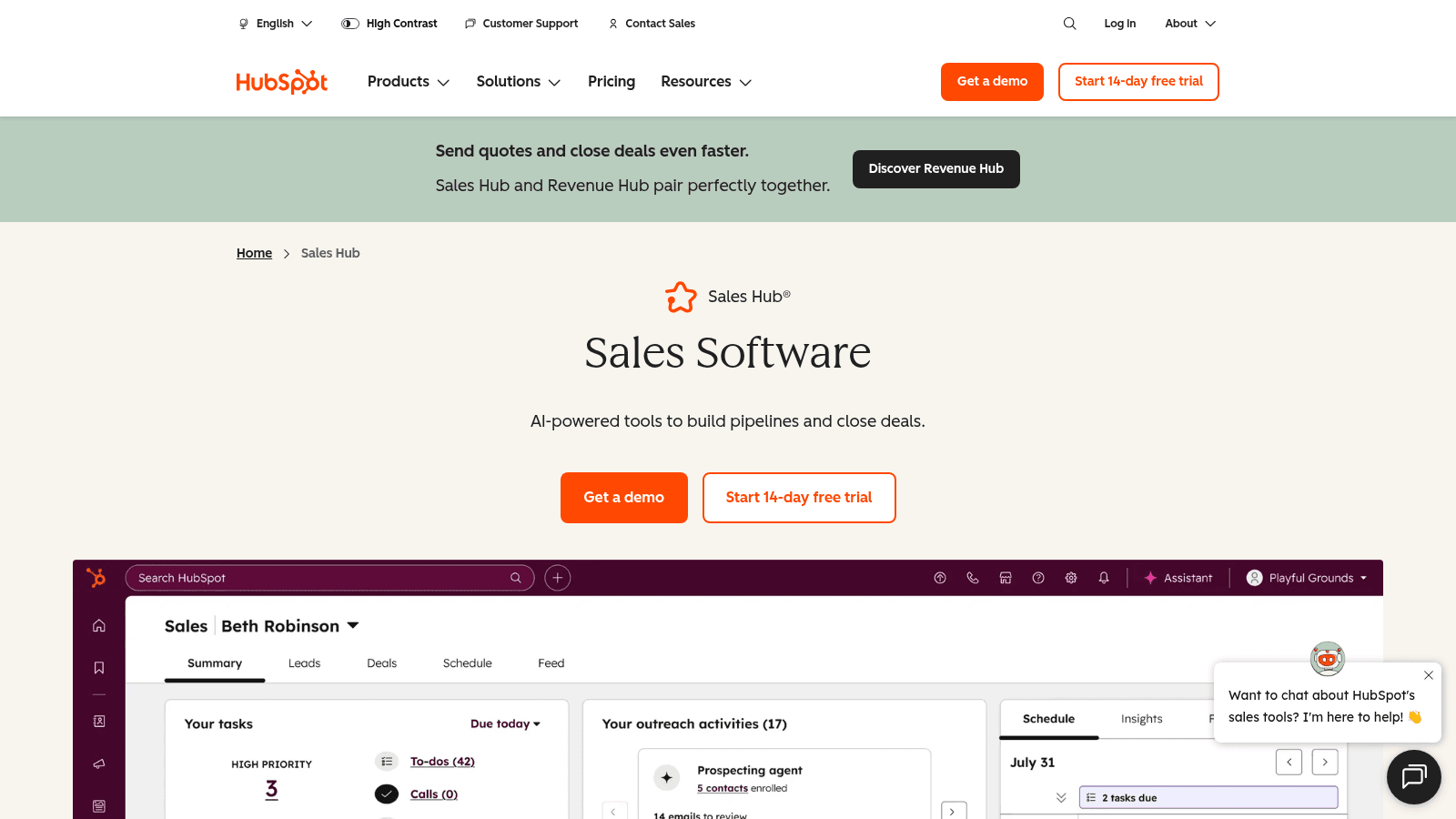
Task: Click the notifications bell icon
Action: tap(1104, 578)
